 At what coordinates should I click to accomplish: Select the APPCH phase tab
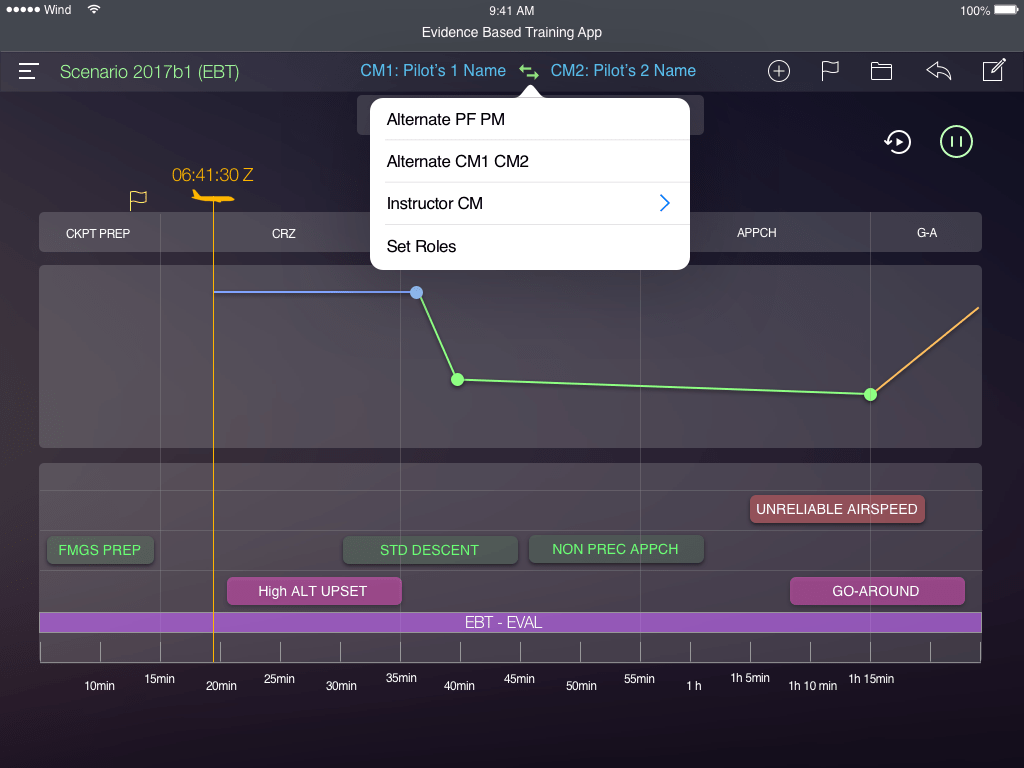tap(756, 232)
